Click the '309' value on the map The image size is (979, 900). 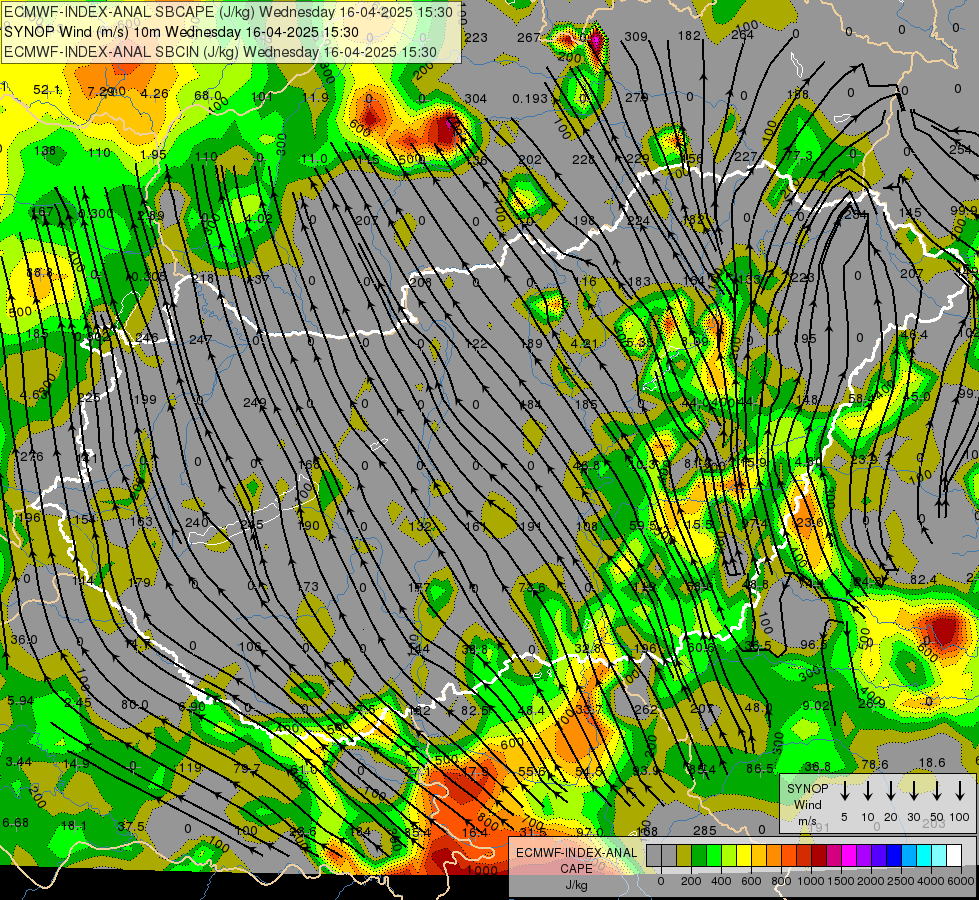coord(636,37)
